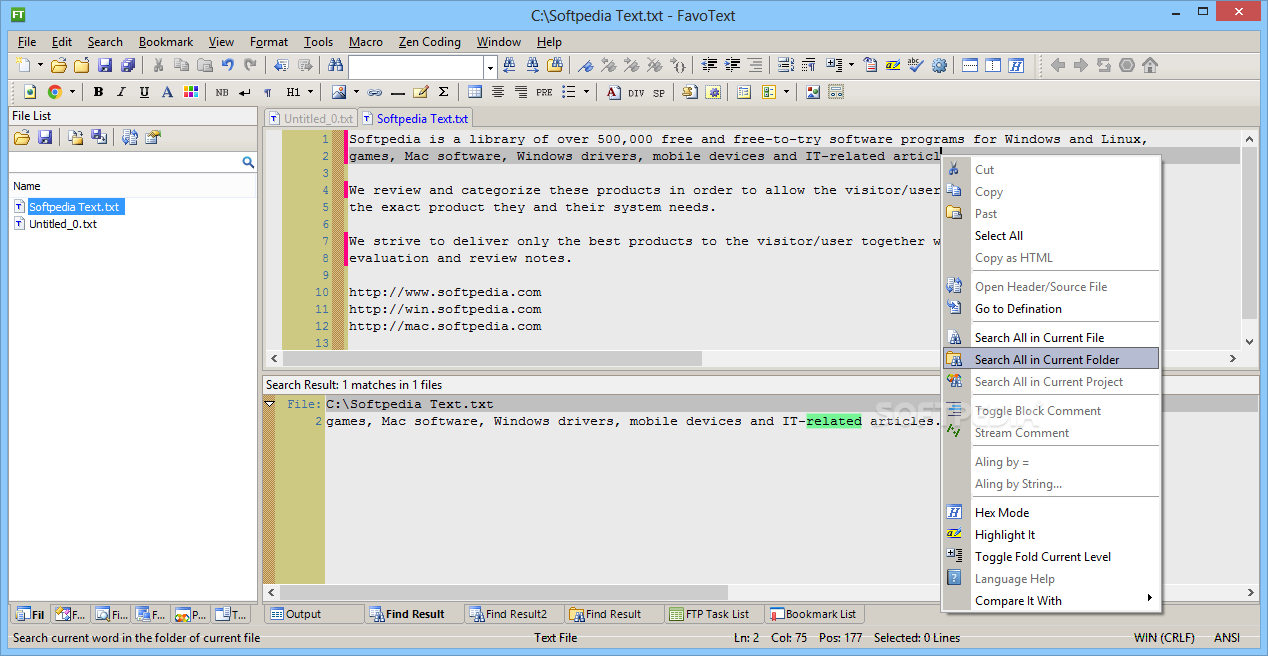This screenshot has height=656, width=1268.
Task: Expand the search text combo box arrow
Action: pyautogui.click(x=490, y=66)
